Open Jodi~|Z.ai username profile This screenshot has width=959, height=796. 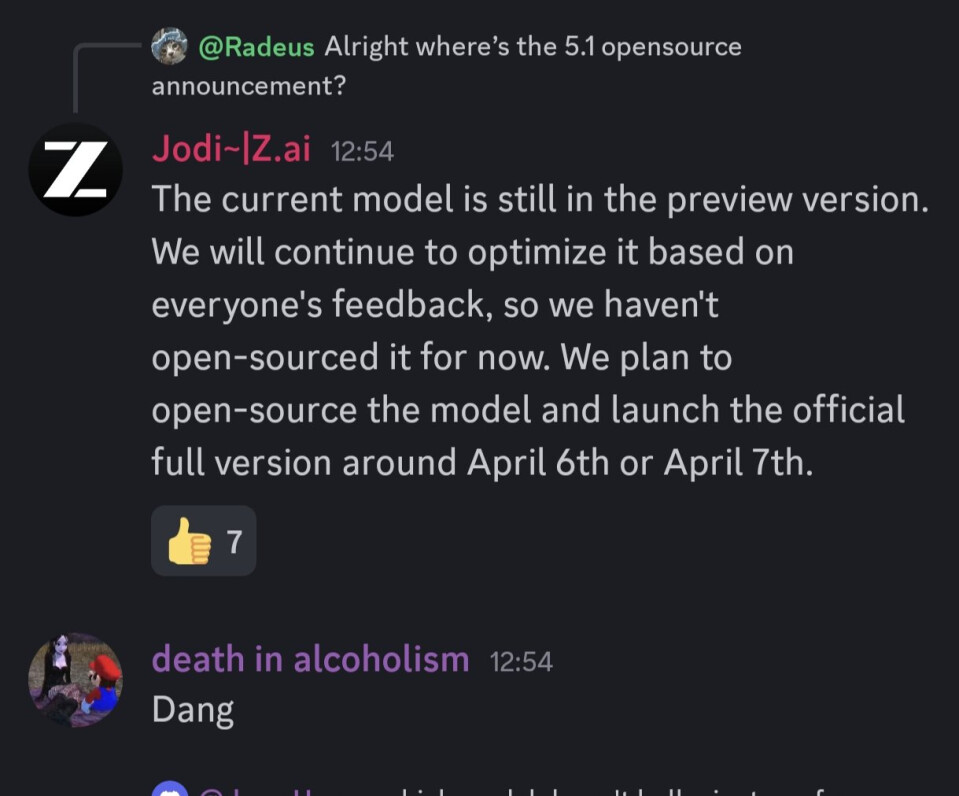tap(231, 149)
